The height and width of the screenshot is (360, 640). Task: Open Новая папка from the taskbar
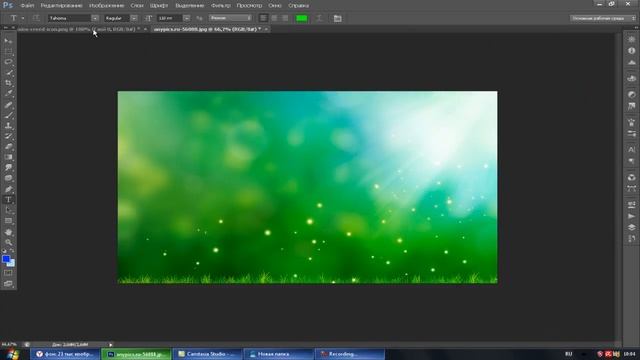(278, 354)
